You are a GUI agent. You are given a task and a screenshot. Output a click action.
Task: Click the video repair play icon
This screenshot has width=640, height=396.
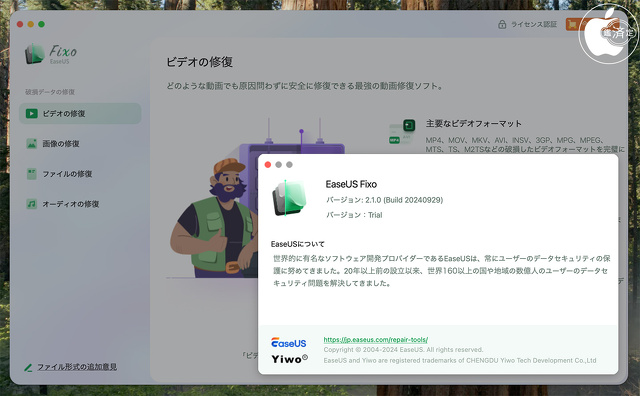click(x=32, y=113)
